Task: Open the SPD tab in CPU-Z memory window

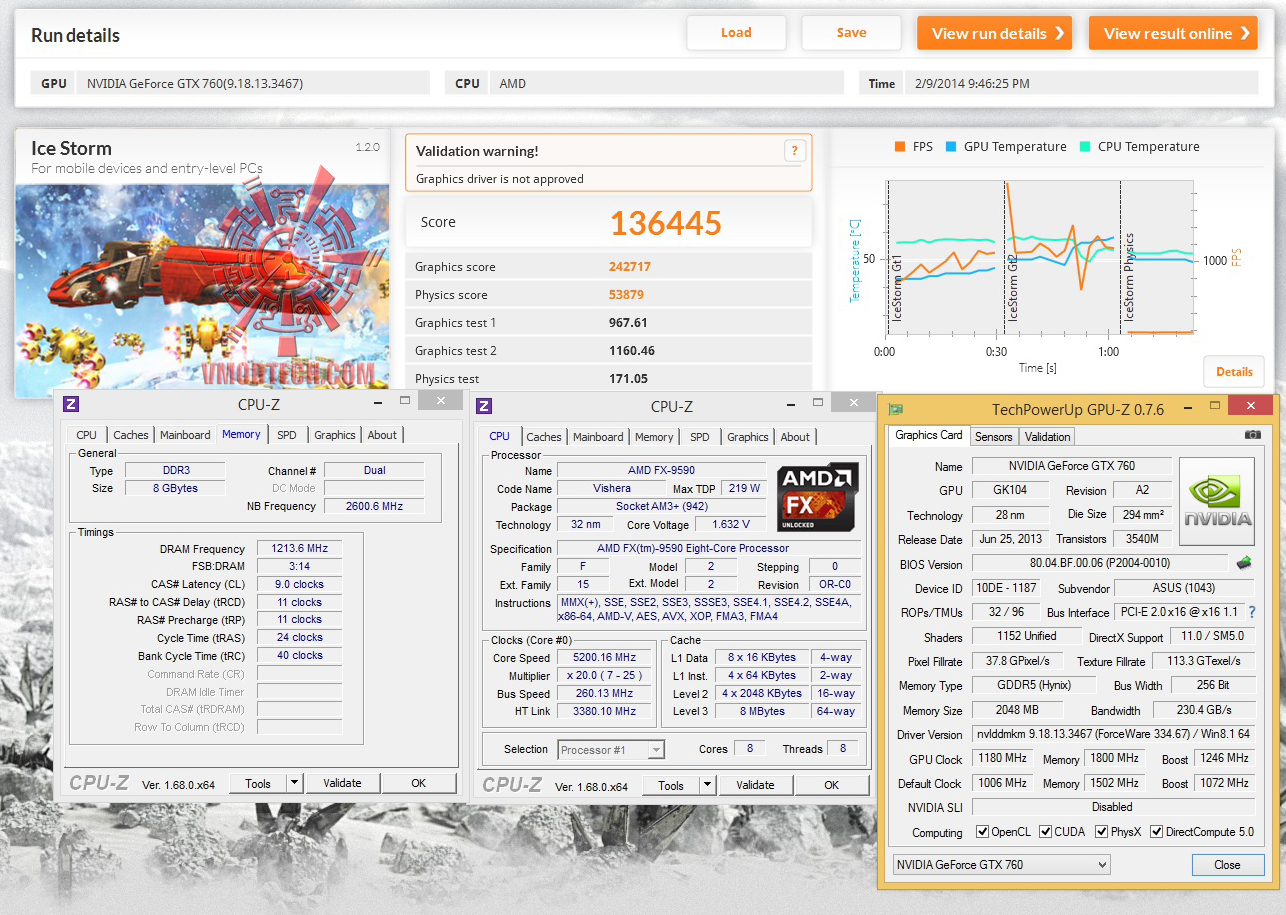Action: [x=287, y=435]
